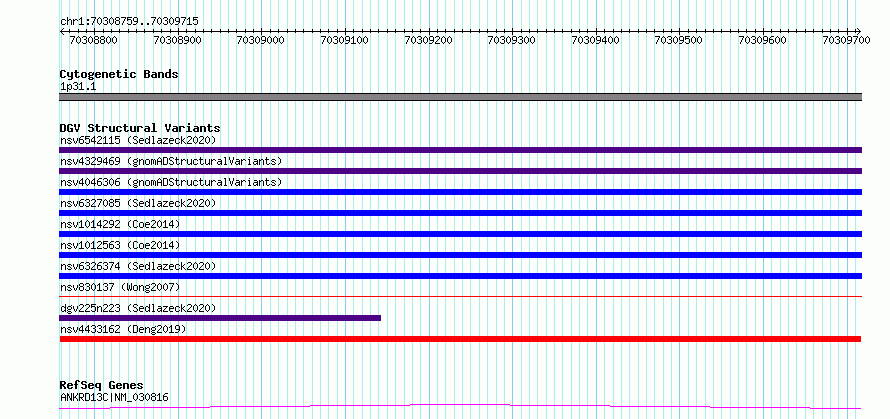Click the right arrow of the ruler
890x419 pixels.
click(x=858, y=31)
